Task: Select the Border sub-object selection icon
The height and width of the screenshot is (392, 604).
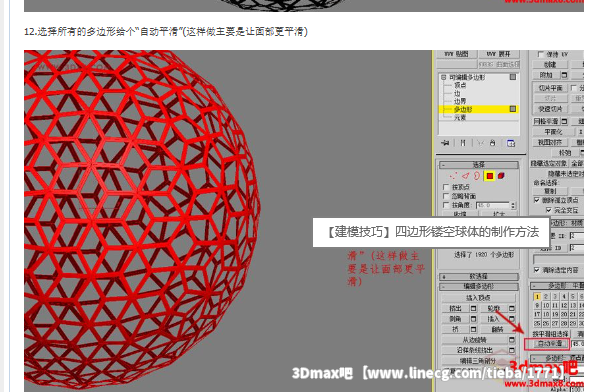Action: point(477,176)
